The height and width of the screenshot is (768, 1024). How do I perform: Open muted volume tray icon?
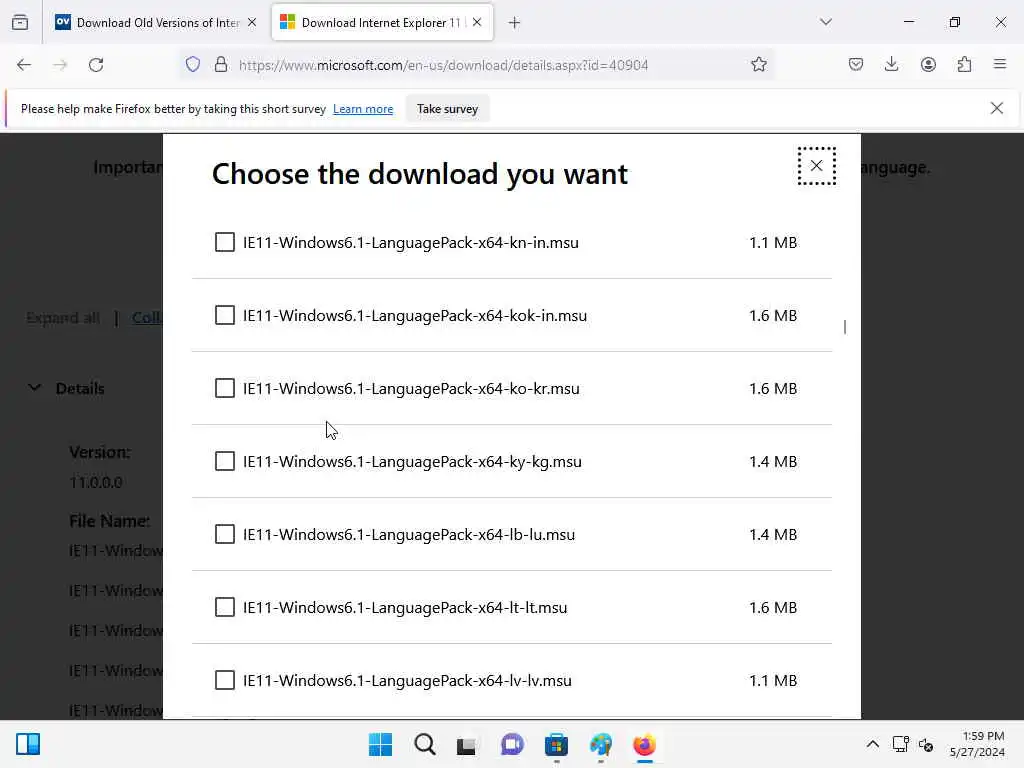click(925, 744)
